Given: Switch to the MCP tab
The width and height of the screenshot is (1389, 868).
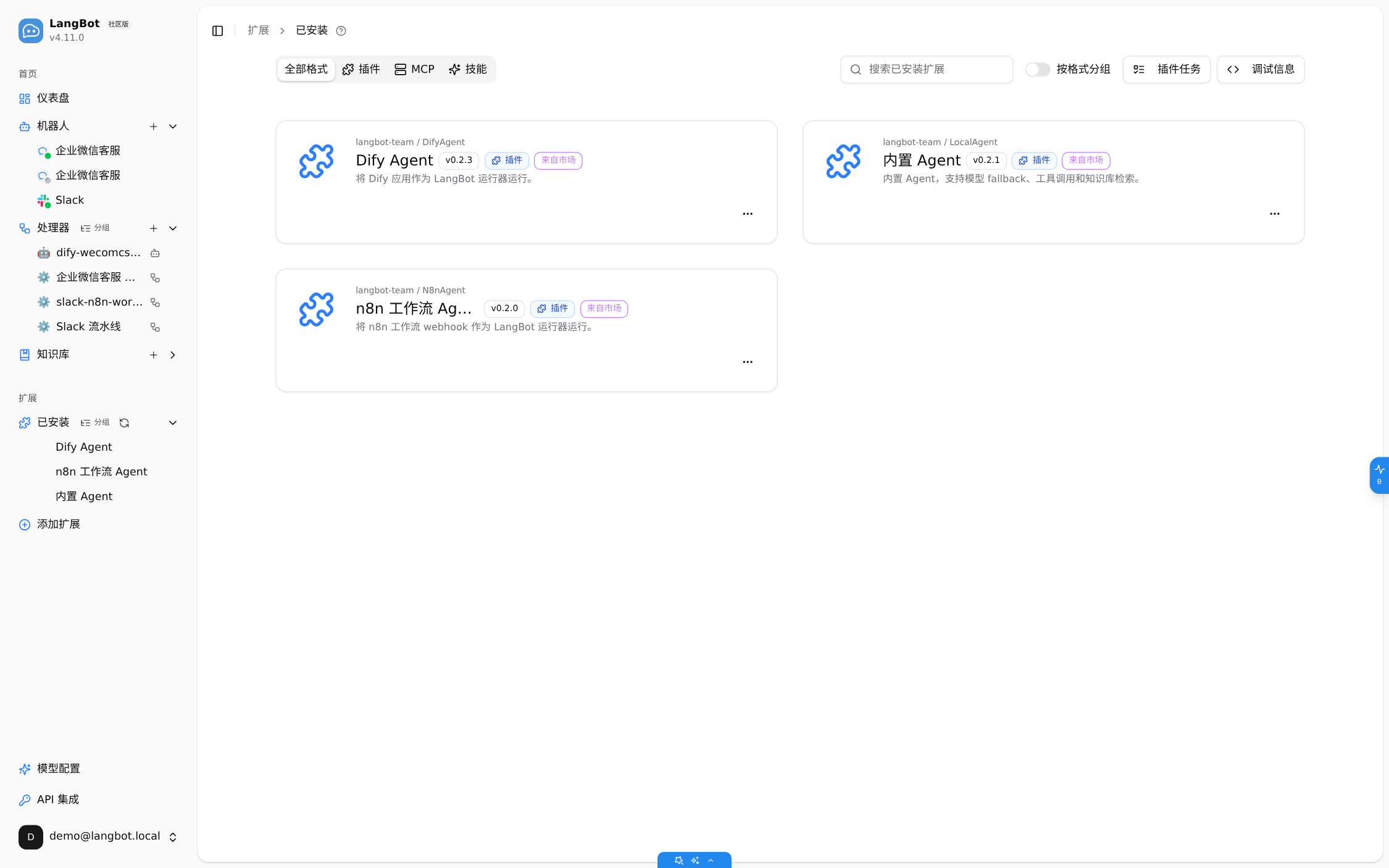Looking at the screenshot, I should [415, 69].
